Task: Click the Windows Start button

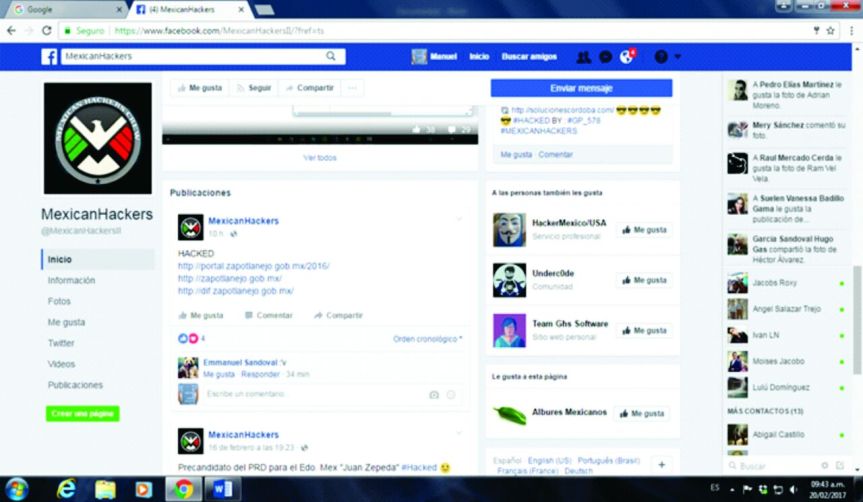Action: click(x=17, y=489)
